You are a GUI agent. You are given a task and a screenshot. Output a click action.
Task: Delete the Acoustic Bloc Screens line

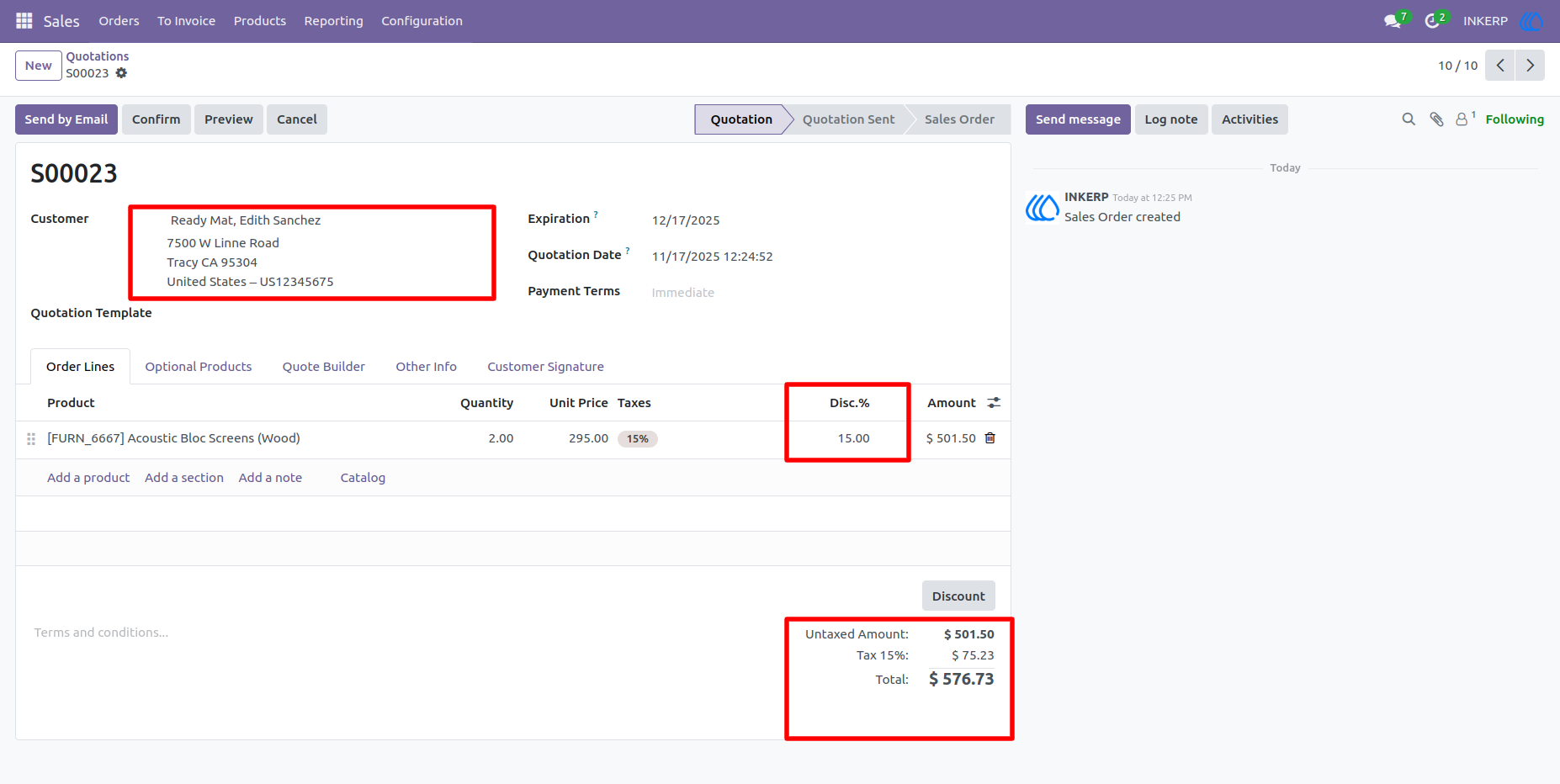(x=990, y=438)
